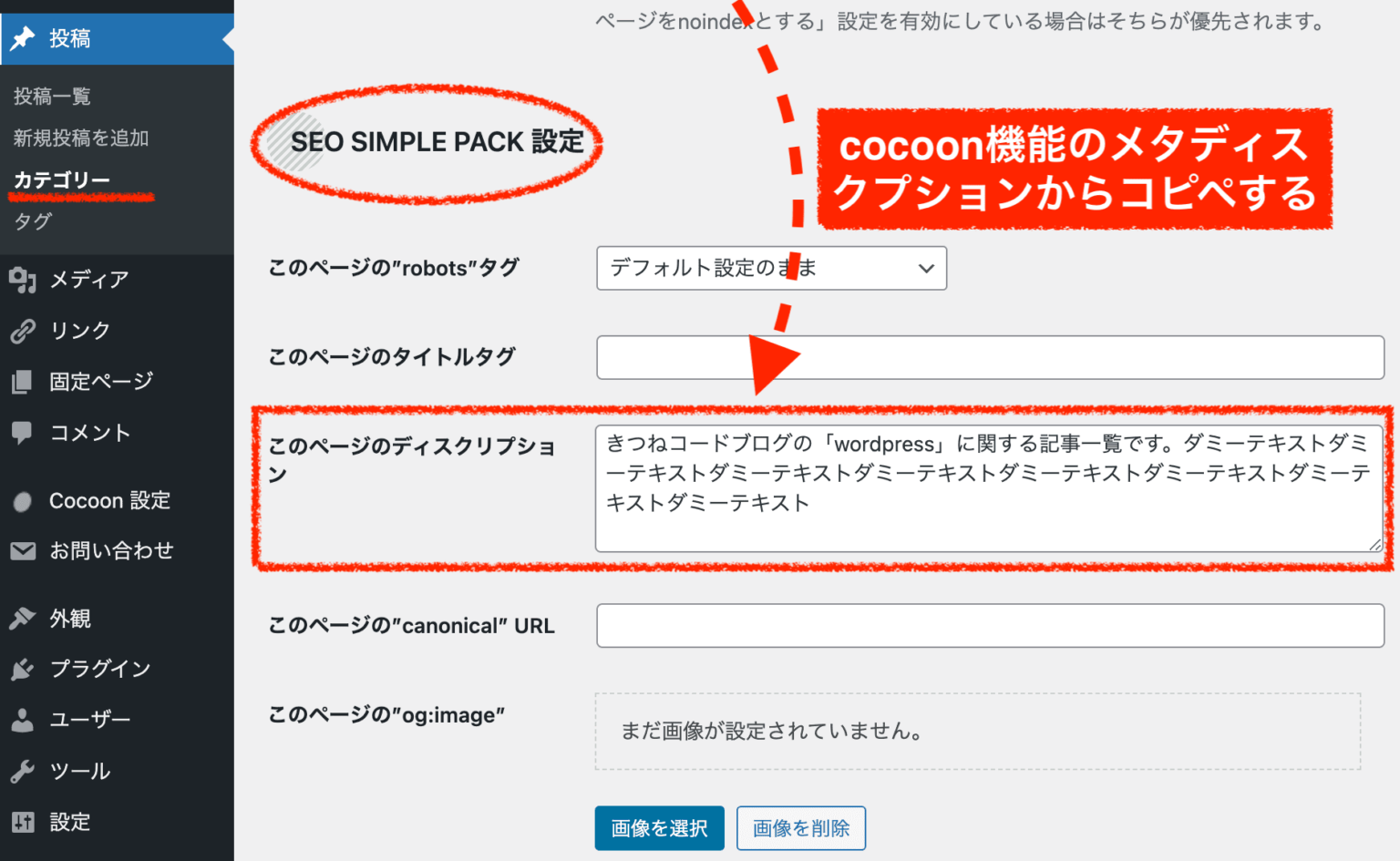Viewport: 1400px width, 861px height.
Task: Click the Cocoon 設定 circle icon
Action: (23, 500)
